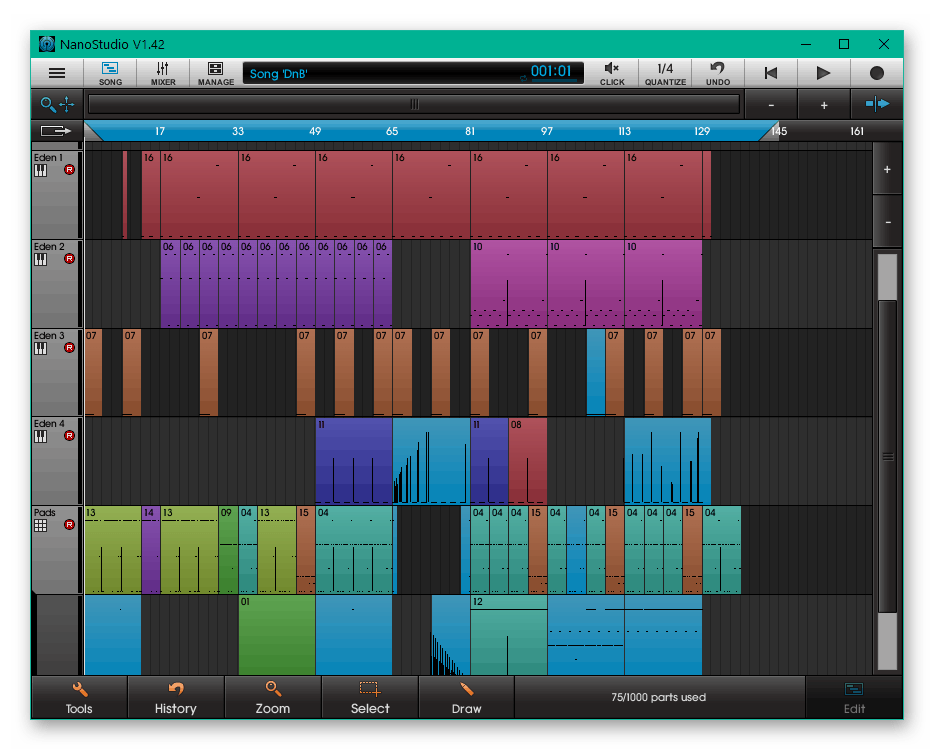Toggle the loop arrow icon
The image size is (934, 750).
[x=56, y=130]
